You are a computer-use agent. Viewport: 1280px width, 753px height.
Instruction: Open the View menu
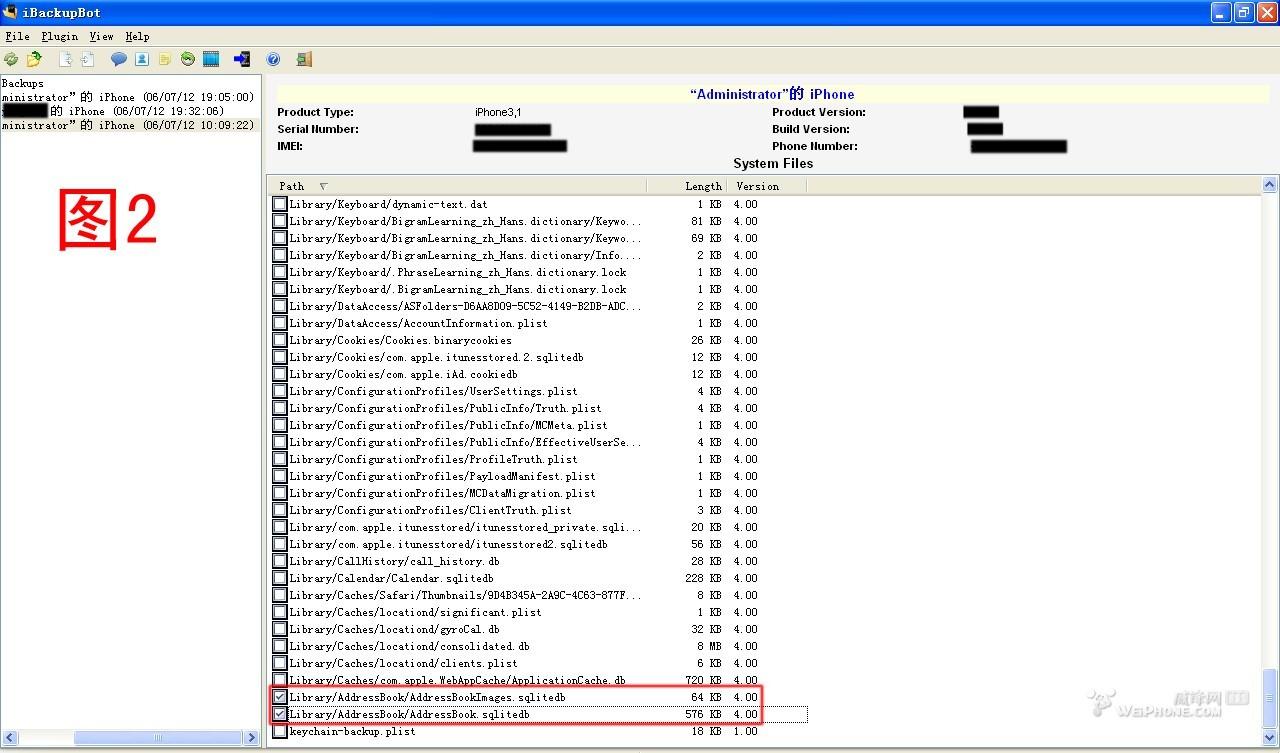click(102, 36)
